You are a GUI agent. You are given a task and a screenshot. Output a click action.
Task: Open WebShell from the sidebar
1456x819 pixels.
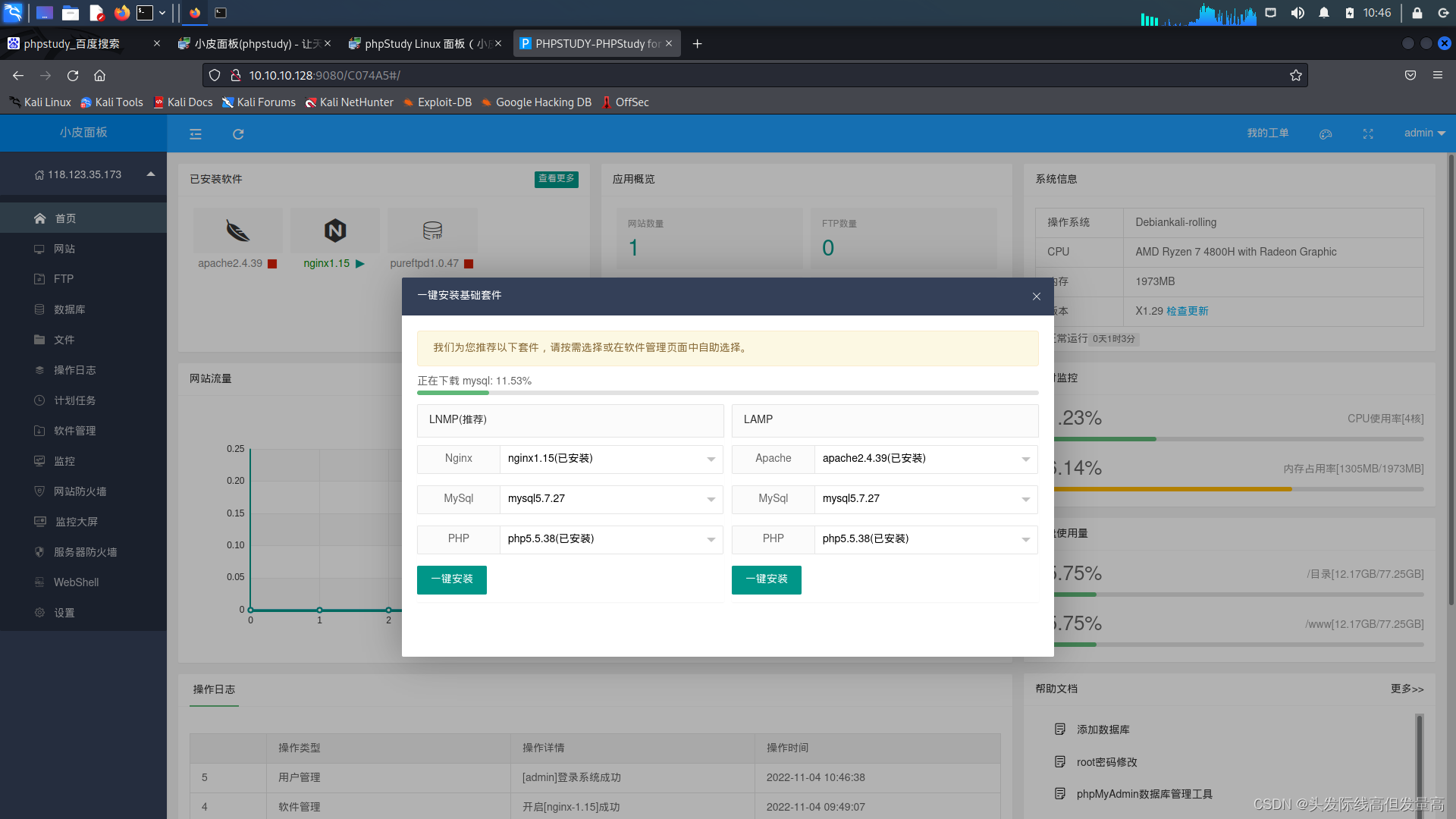[76, 582]
